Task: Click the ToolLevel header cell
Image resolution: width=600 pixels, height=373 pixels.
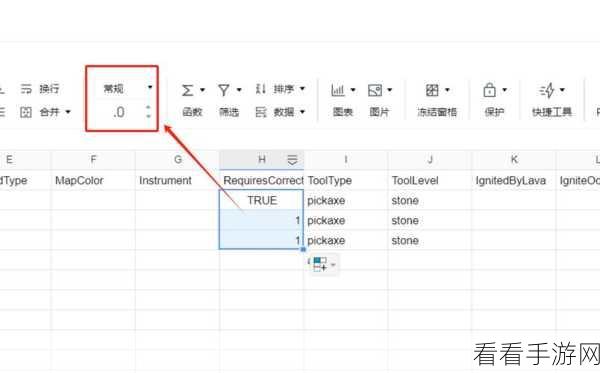Action: pos(430,180)
